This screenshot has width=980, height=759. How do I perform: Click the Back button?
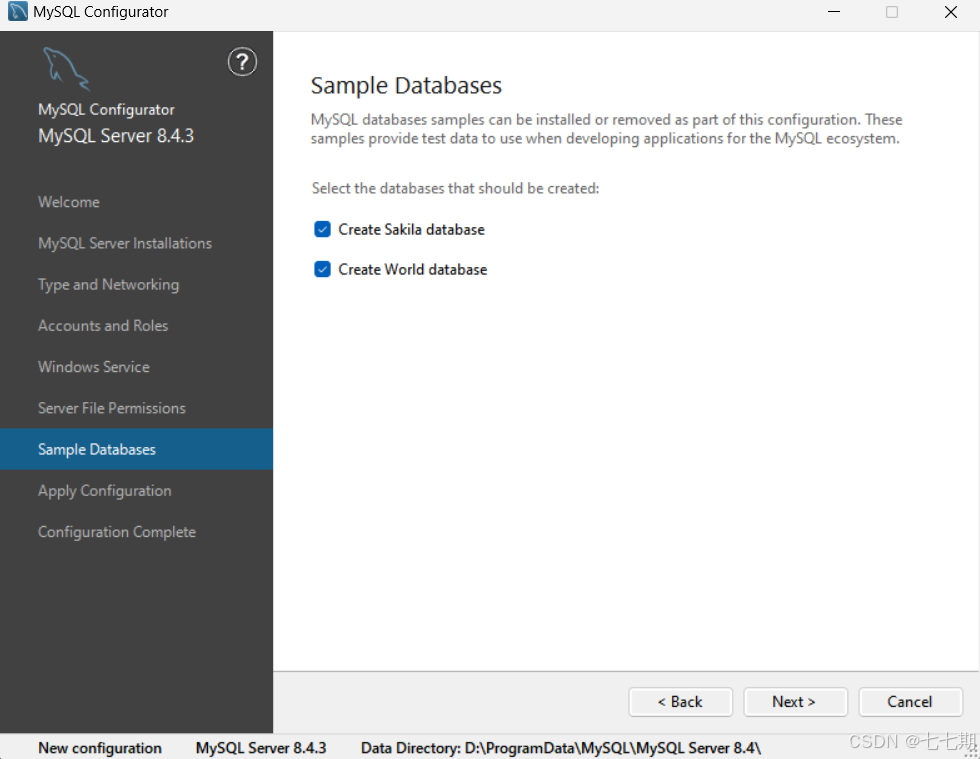coord(680,702)
